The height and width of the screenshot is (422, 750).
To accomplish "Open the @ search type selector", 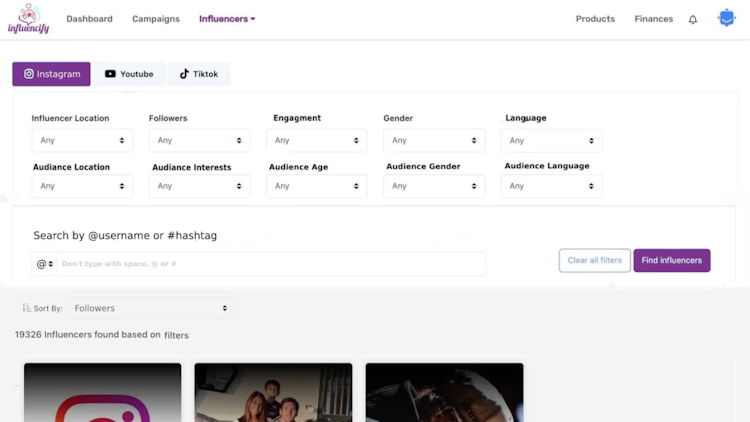I will (45, 264).
